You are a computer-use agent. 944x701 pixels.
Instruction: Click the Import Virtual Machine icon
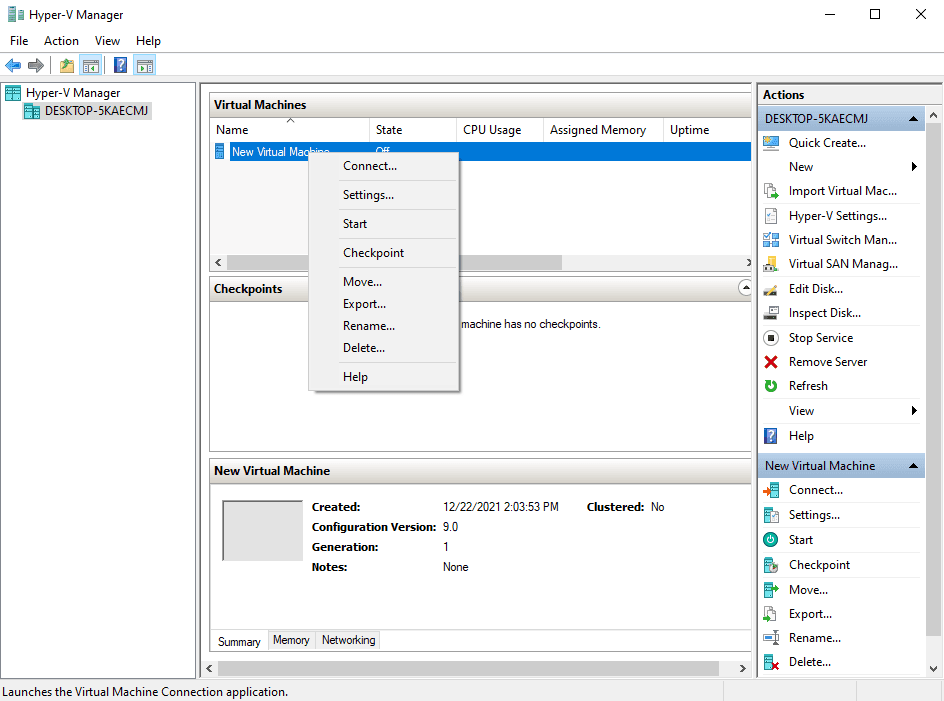(x=771, y=191)
